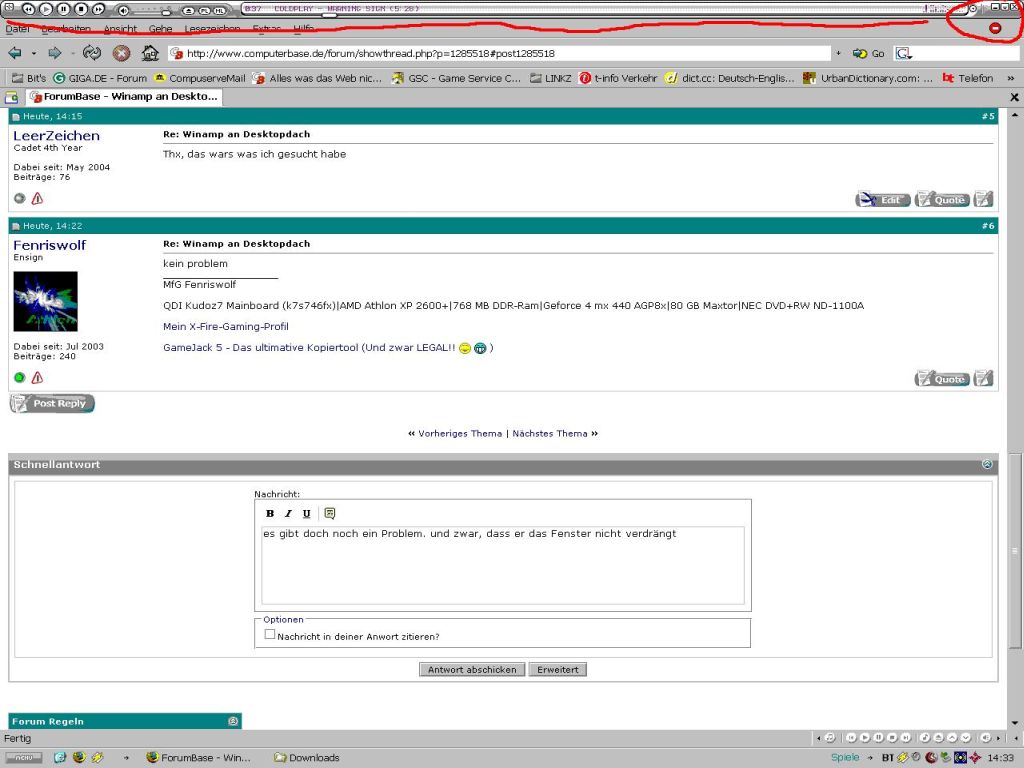This screenshot has width=1024, height=768.
Task: Reload the page with refresh icon
Action: (x=91, y=53)
